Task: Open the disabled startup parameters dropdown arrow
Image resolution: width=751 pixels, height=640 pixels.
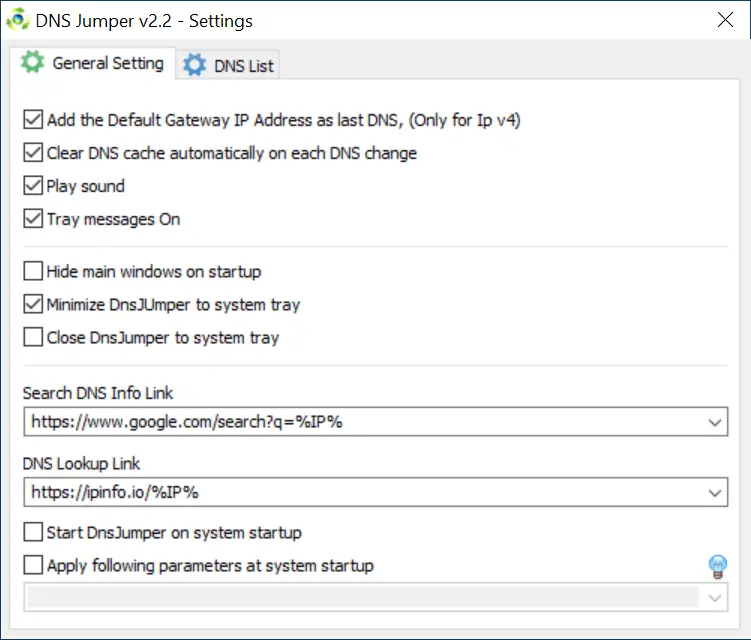Action: pyautogui.click(x=715, y=597)
